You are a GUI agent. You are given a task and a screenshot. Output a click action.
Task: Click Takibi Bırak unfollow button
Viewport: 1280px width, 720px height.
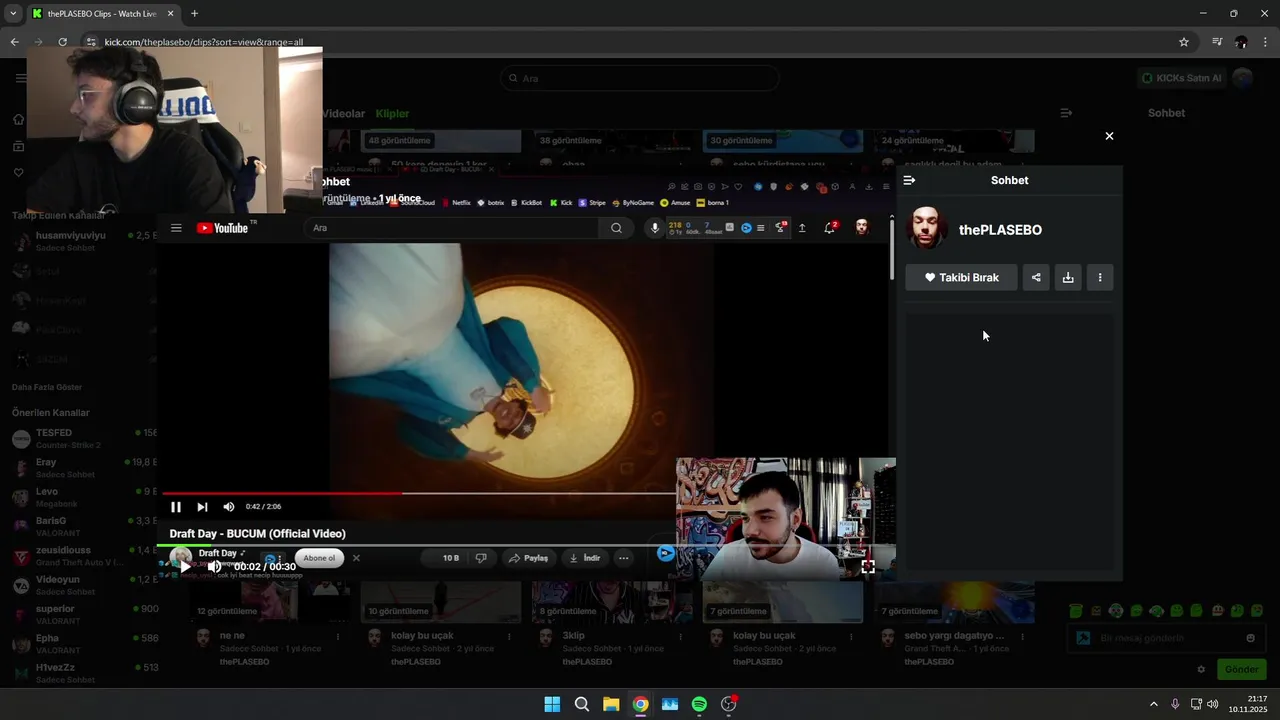[x=961, y=277]
